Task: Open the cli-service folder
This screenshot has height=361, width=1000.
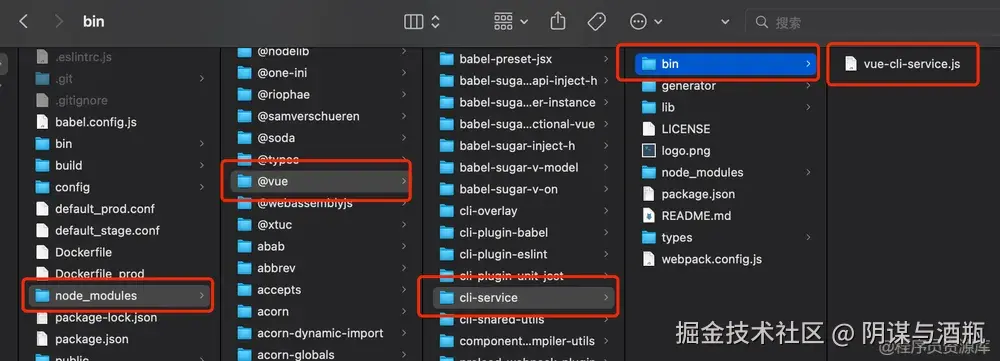Action: [524, 297]
